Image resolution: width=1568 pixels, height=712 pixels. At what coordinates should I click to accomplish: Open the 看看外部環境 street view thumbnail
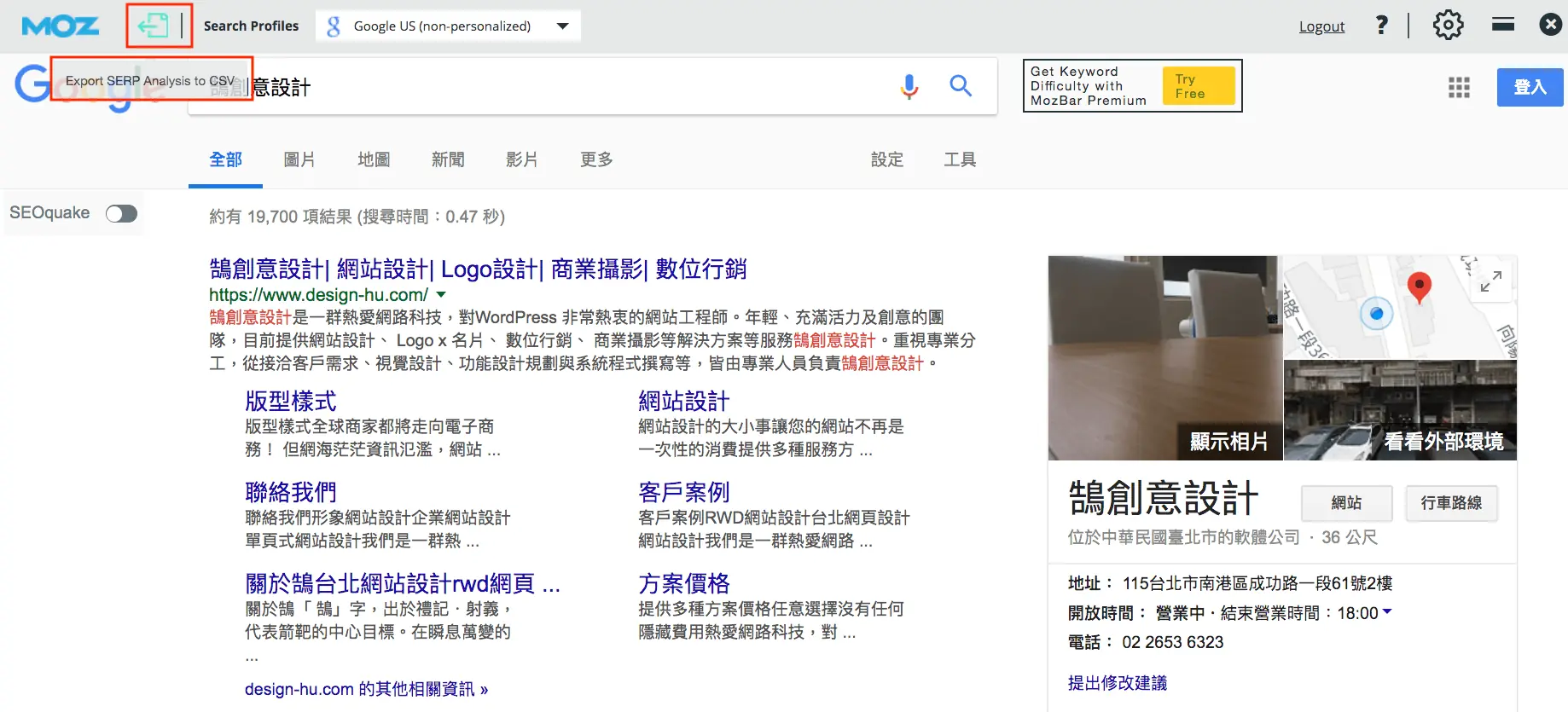coord(1400,410)
